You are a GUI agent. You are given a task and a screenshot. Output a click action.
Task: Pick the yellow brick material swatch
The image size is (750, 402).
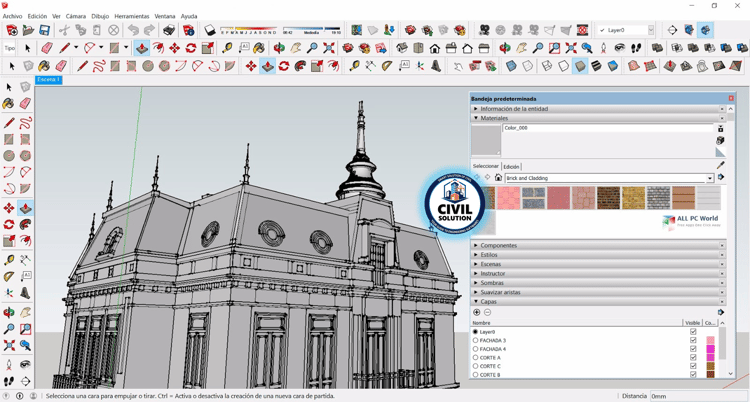click(x=633, y=198)
